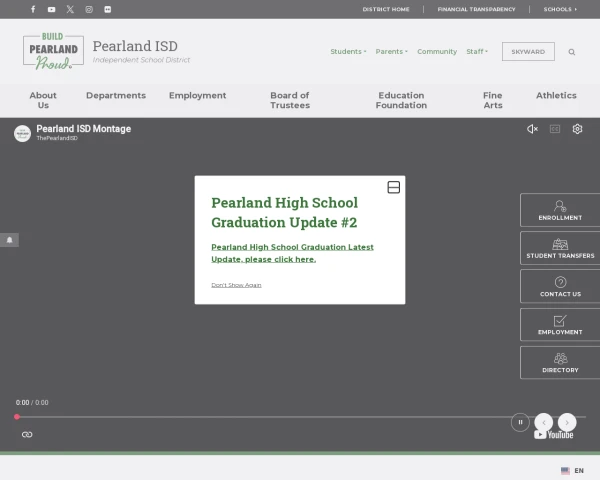The width and height of the screenshot is (600, 480).
Task: Expand the Staff dropdown
Action: (x=477, y=52)
